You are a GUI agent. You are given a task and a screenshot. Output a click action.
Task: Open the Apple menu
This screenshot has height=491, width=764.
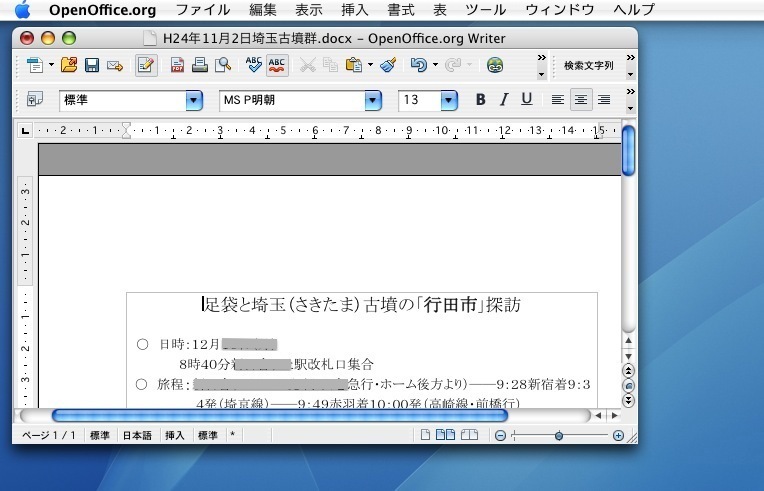coord(22,9)
